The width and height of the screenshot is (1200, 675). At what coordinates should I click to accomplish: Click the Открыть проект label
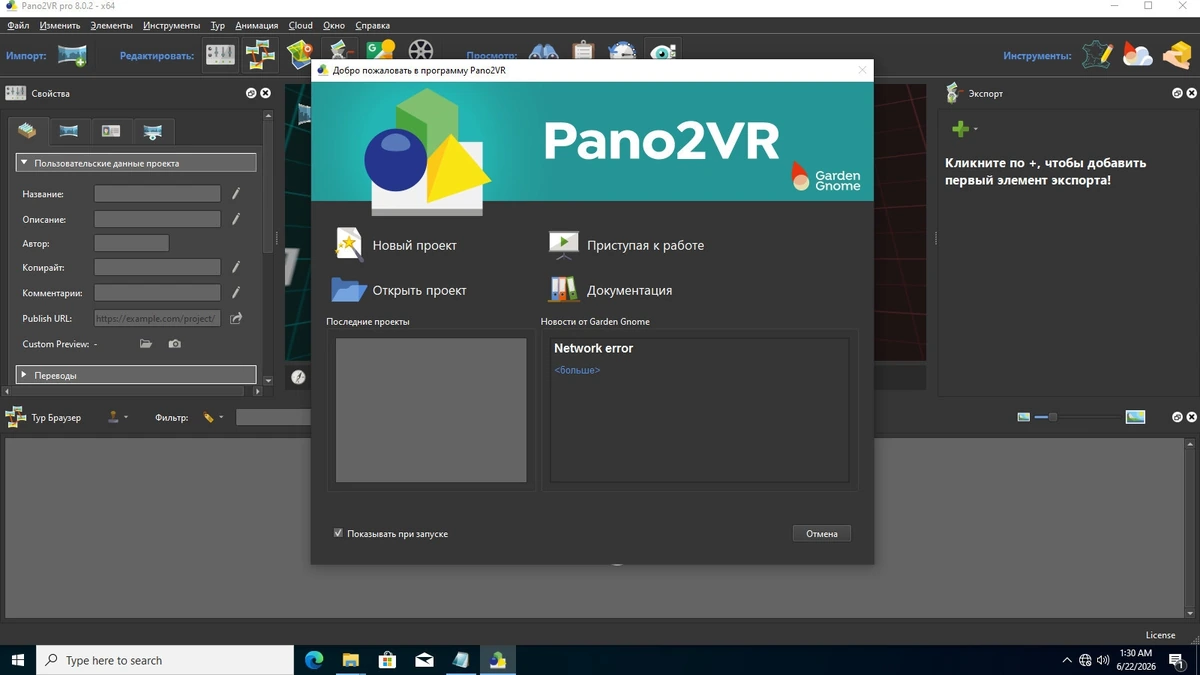point(420,290)
